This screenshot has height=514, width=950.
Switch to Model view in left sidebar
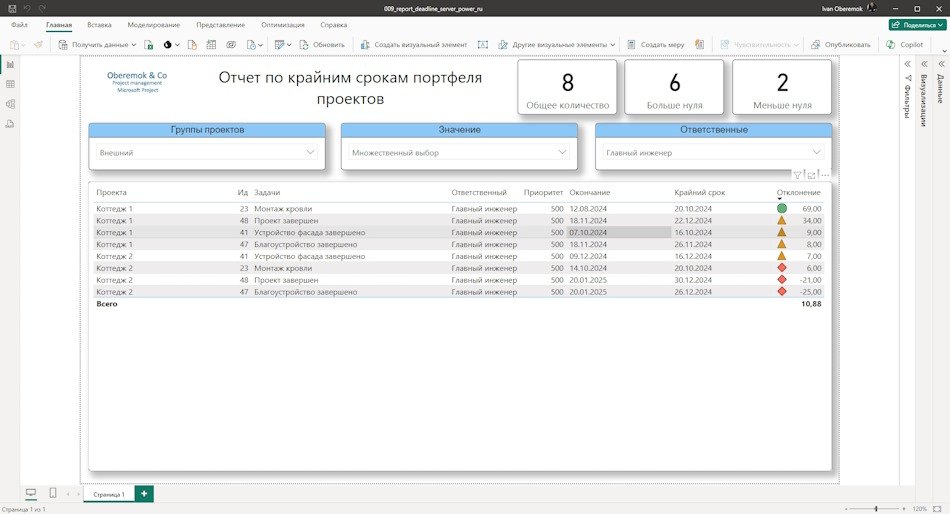10,104
